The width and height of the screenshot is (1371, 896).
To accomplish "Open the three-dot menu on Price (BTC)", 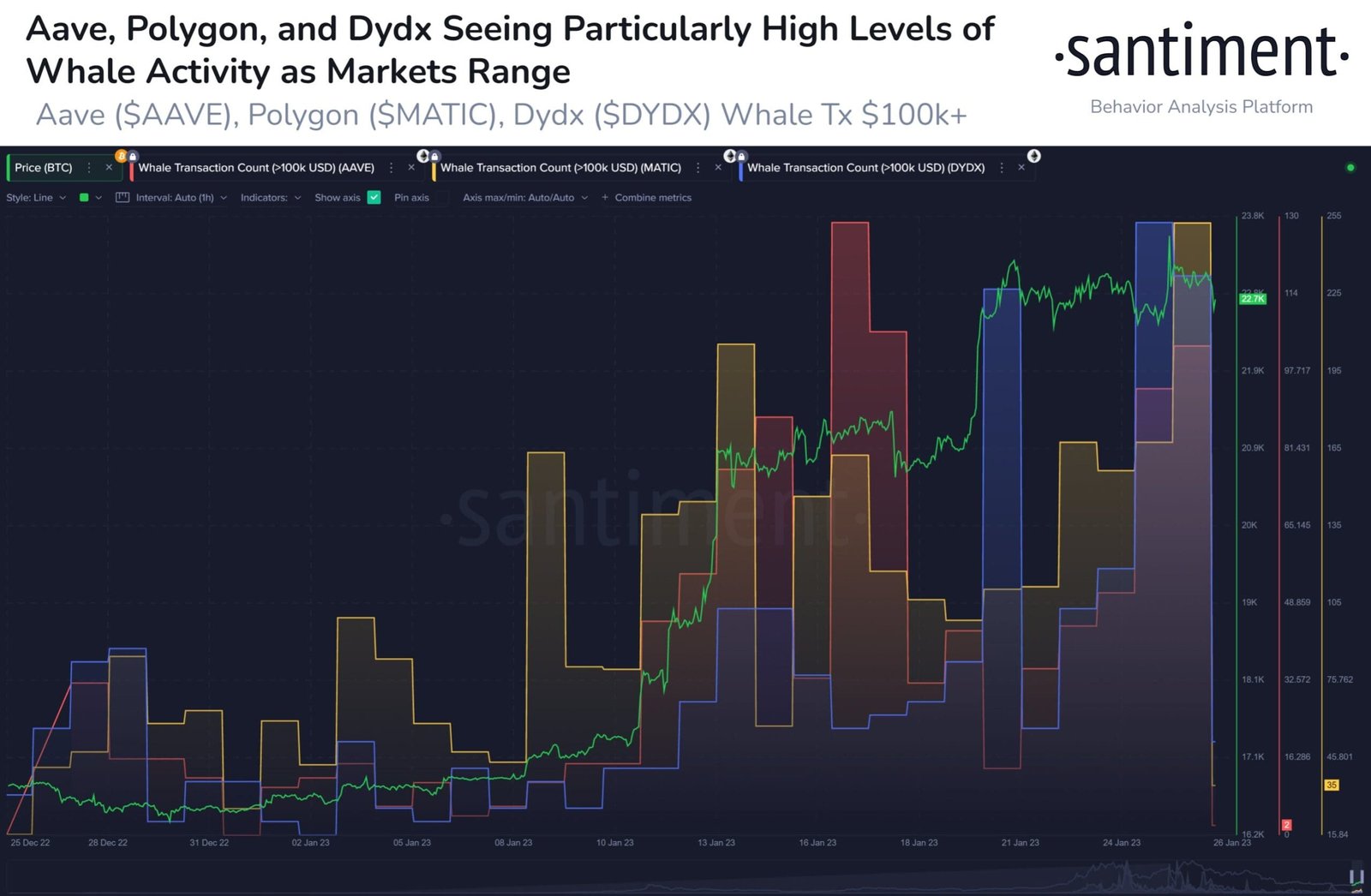I will (x=89, y=168).
